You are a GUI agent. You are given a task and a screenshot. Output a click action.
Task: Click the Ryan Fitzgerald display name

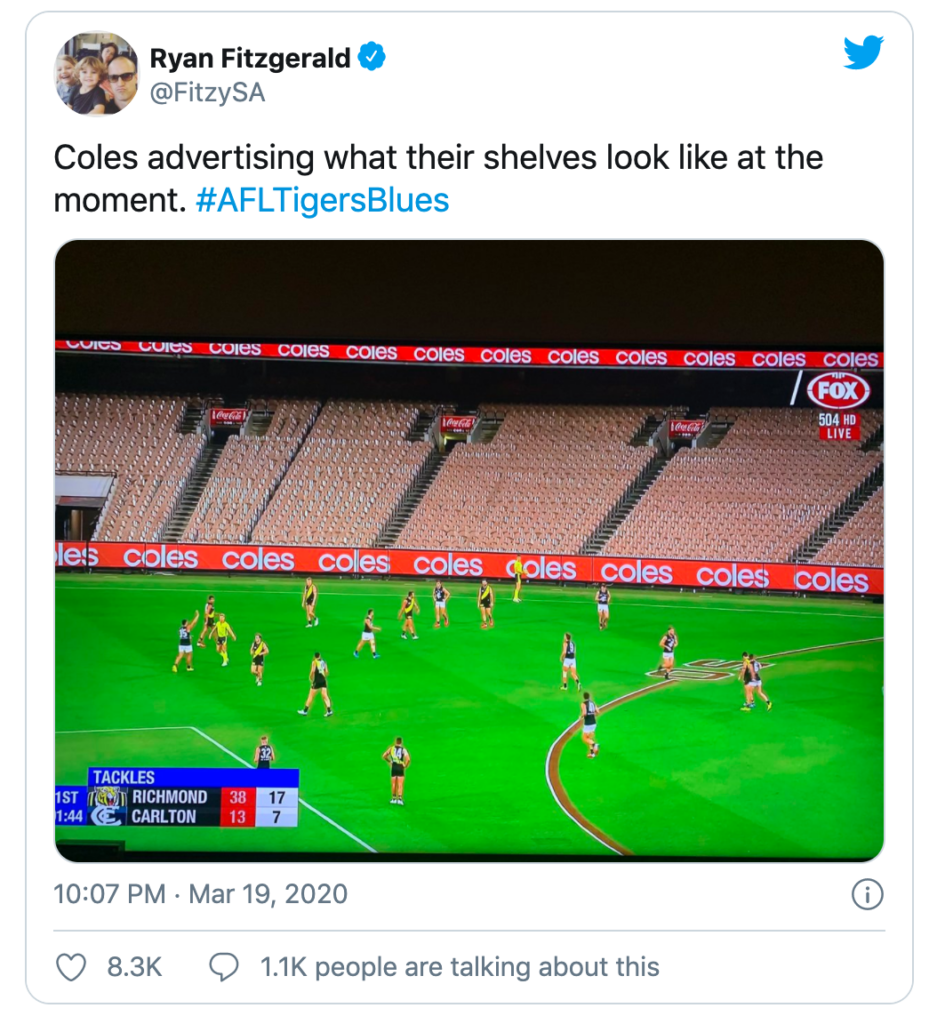250,59
